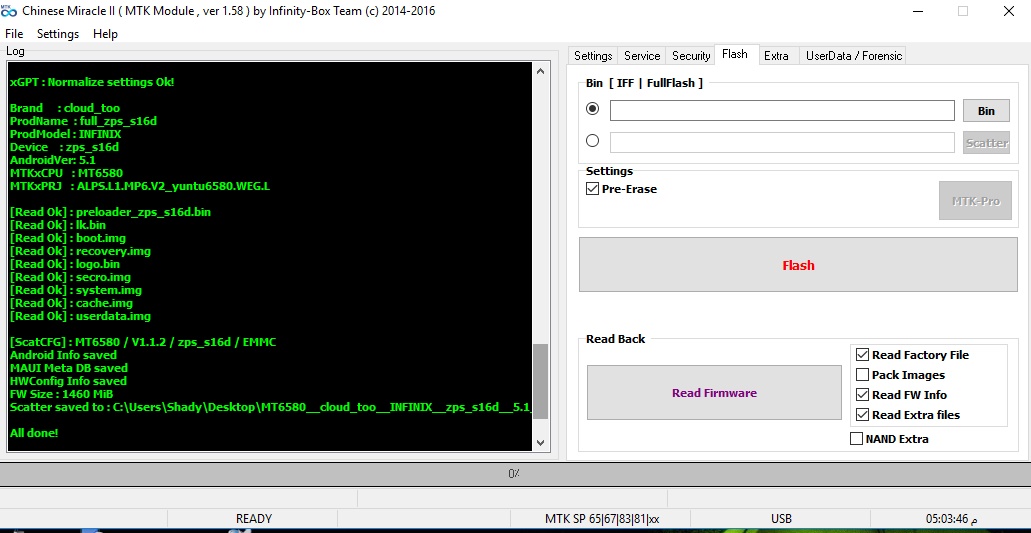The width and height of the screenshot is (1031, 533).
Task: Click the log vertical scrollbar thumb
Action: (x=540, y=381)
